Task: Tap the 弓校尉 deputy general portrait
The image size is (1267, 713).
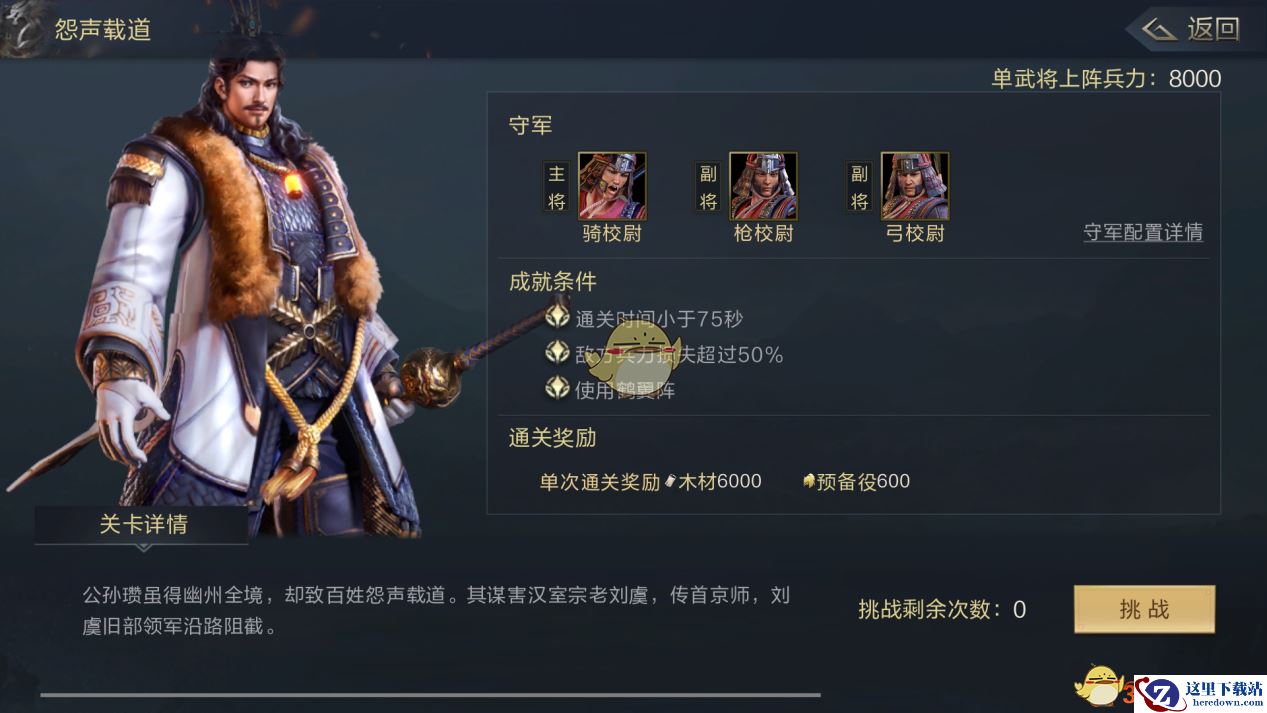Action: [x=915, y=186]
